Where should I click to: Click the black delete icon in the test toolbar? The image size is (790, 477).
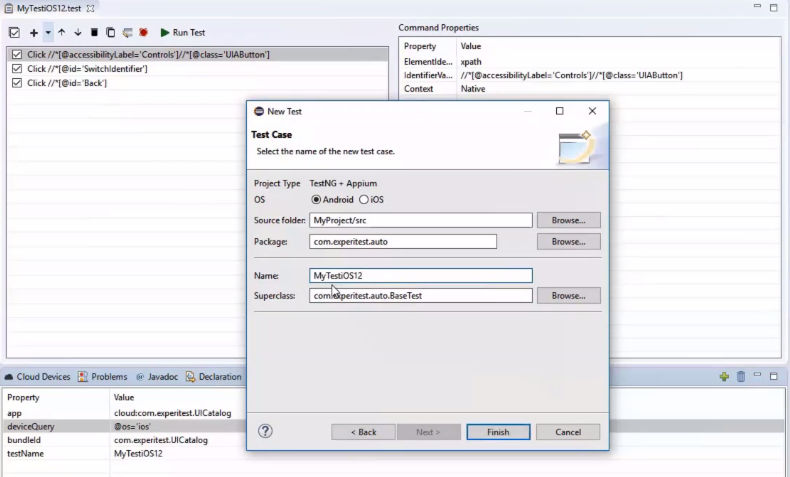(x=95, y=33)
